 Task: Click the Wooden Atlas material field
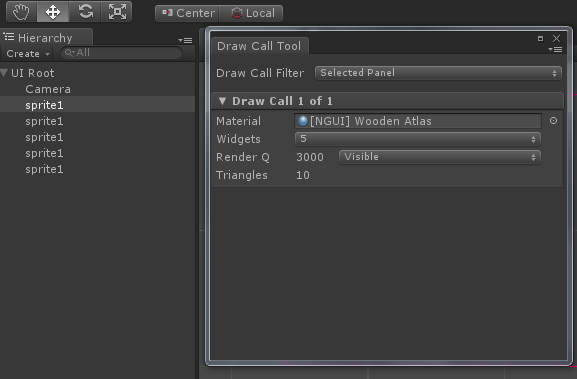pyautogui.click(x=418, y=121)
